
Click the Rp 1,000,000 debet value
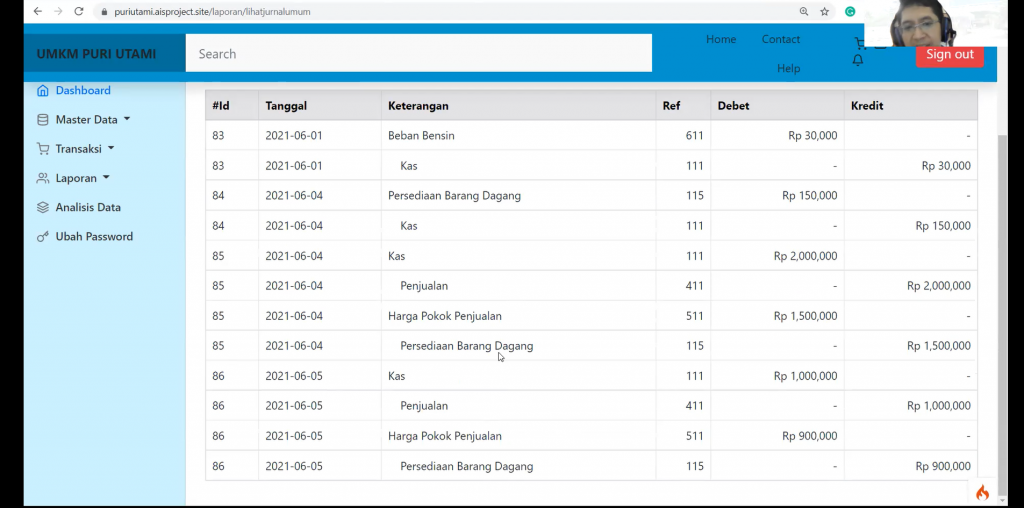click(x=805, y=376)
